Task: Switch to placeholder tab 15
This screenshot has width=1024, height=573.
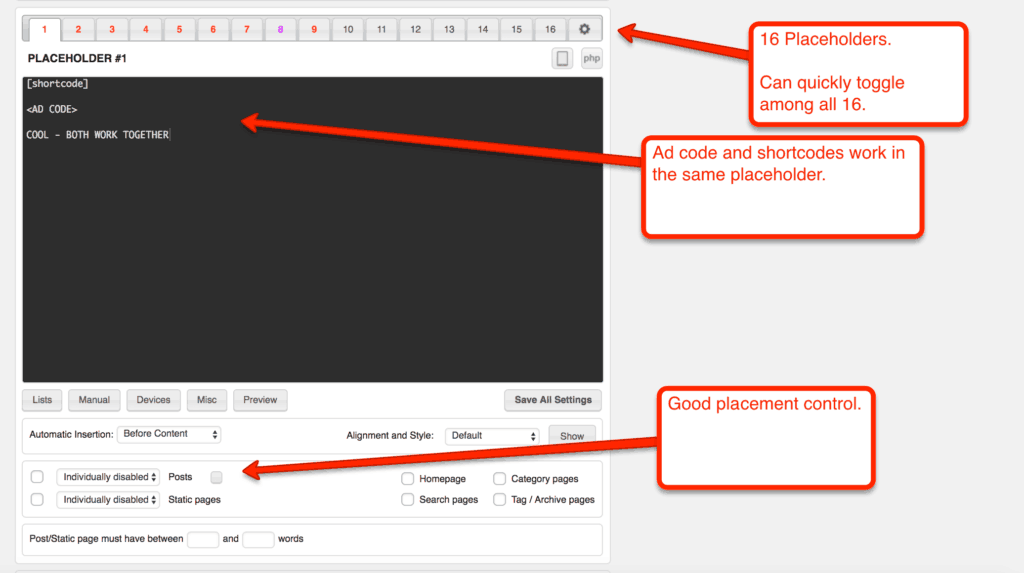Action: (x=517, y=29)
